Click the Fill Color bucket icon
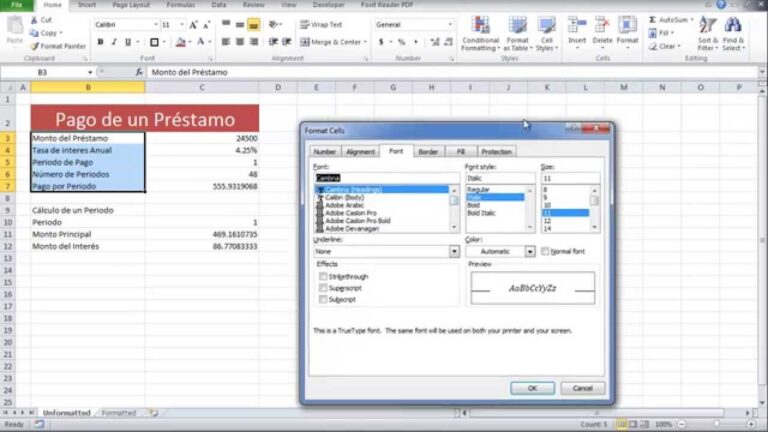 (181, 42)
